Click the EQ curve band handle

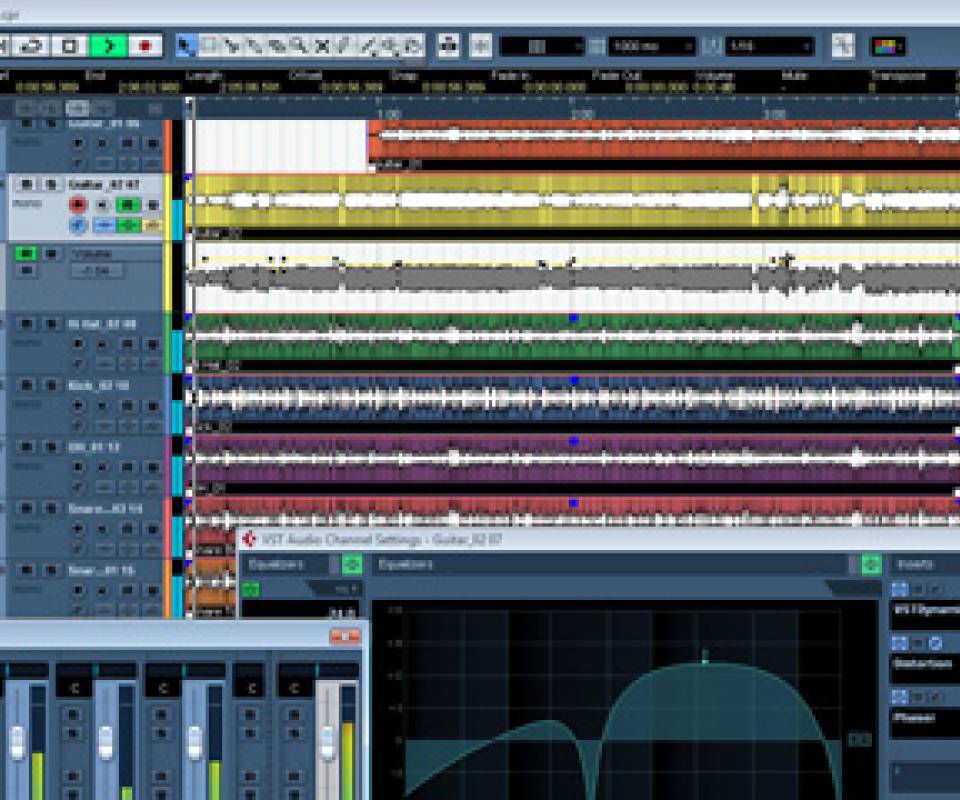click(x=705, y=658)
